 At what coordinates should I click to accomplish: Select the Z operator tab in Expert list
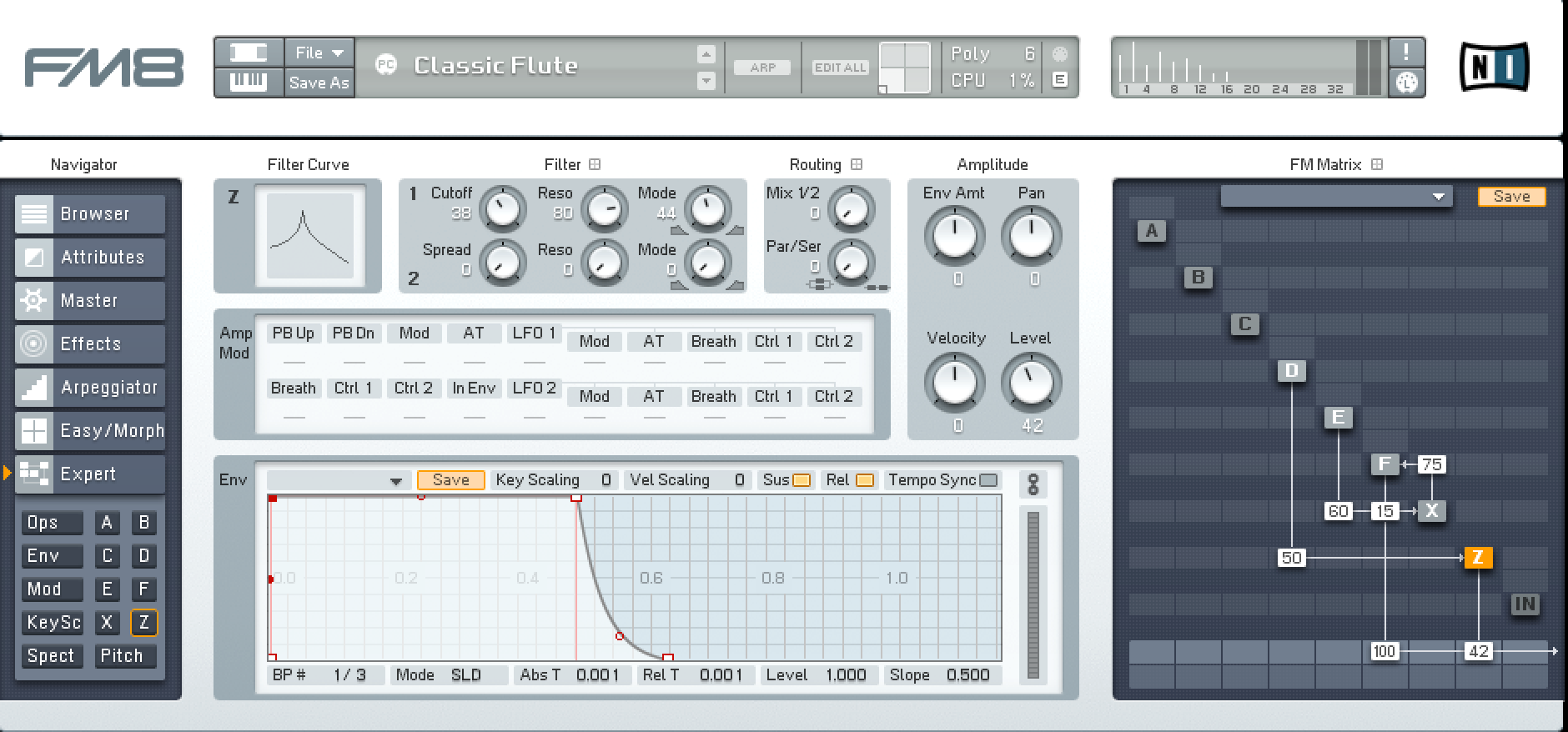click(143, 622)
